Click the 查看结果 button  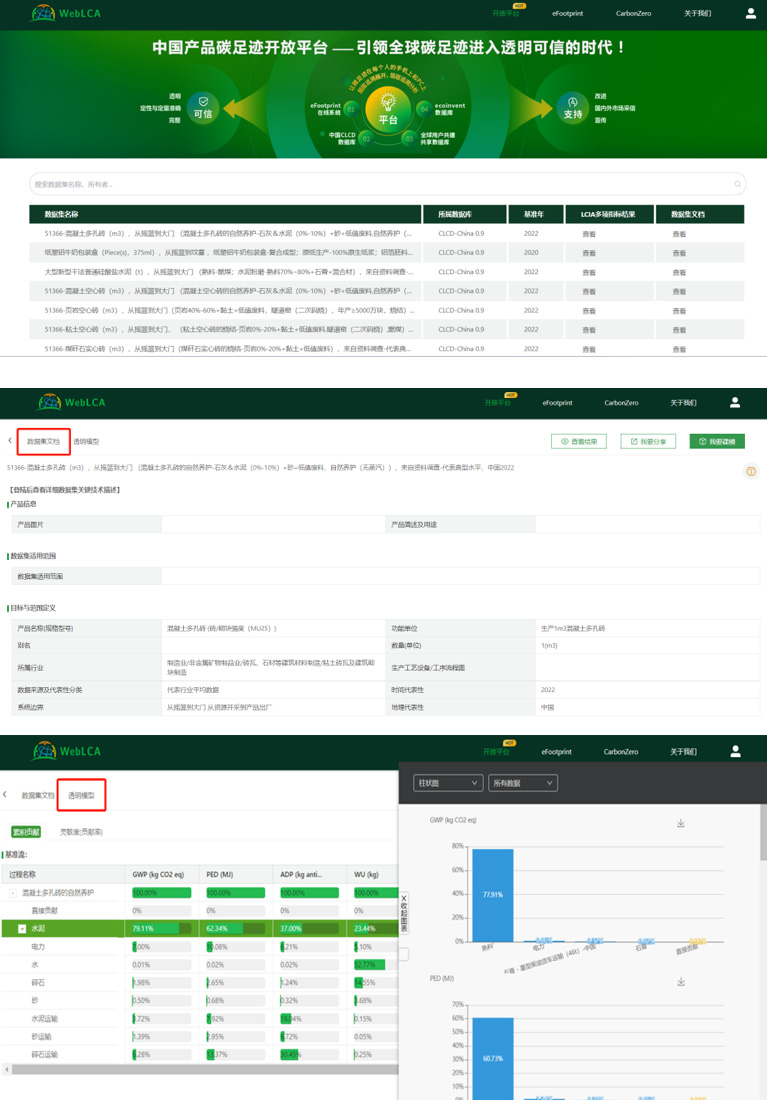(x=579, y=441)
